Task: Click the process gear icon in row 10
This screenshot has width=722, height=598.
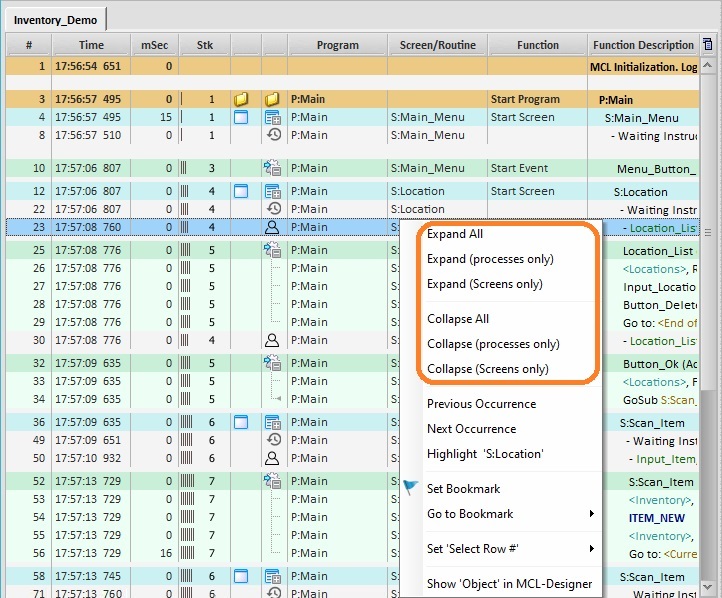Action: (272, 169)
